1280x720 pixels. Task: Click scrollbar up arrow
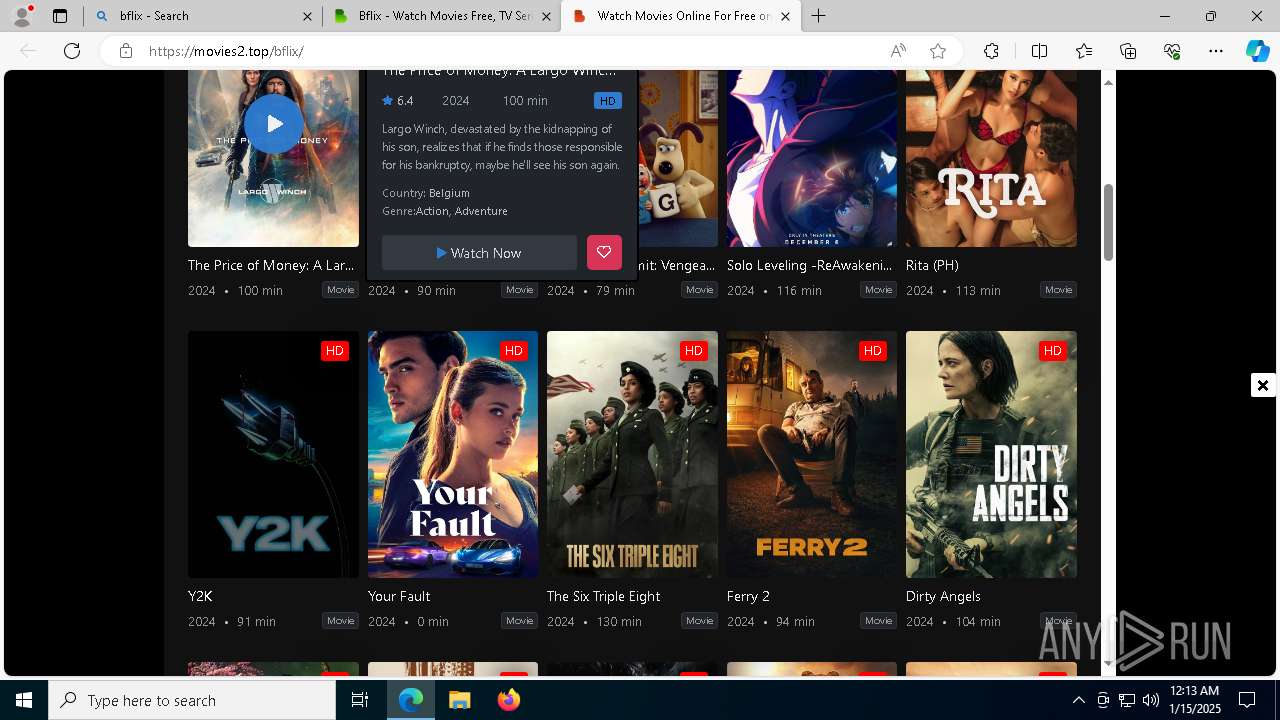tap(1108, 81)
